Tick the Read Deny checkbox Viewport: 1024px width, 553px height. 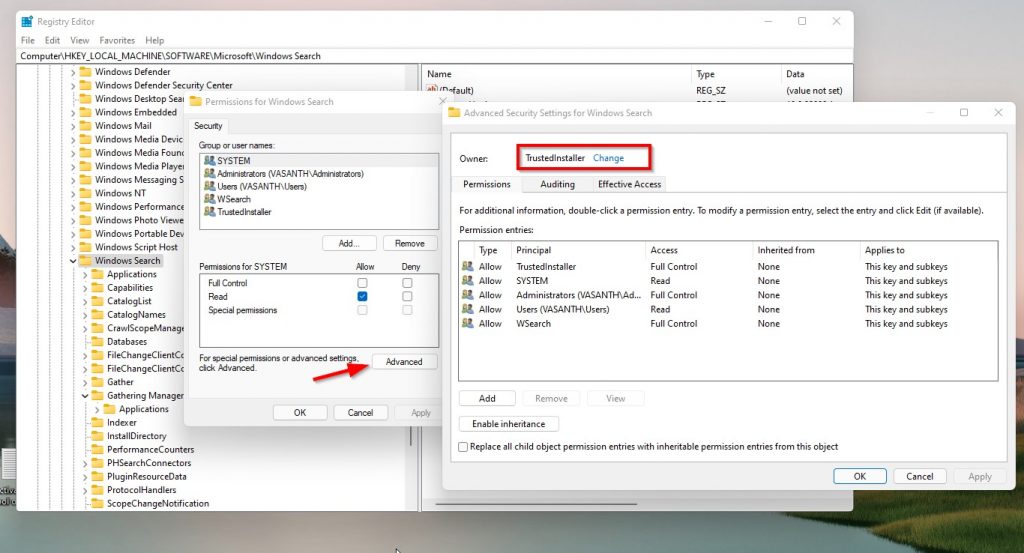point(408,296)
